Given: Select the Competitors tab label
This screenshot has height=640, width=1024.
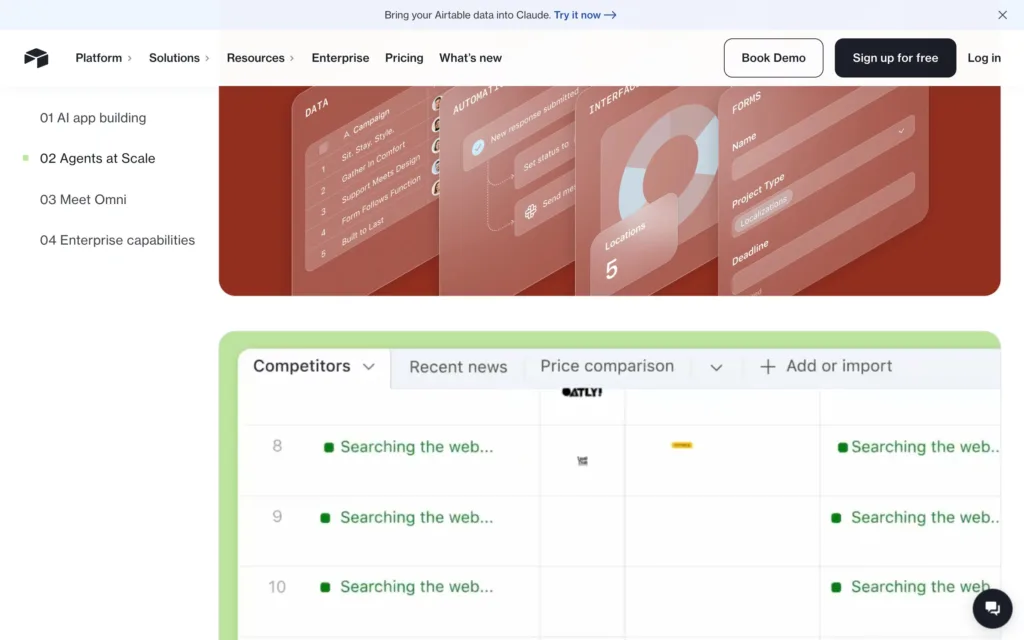Looking at the screenshot, I should (x=302, y=366).
